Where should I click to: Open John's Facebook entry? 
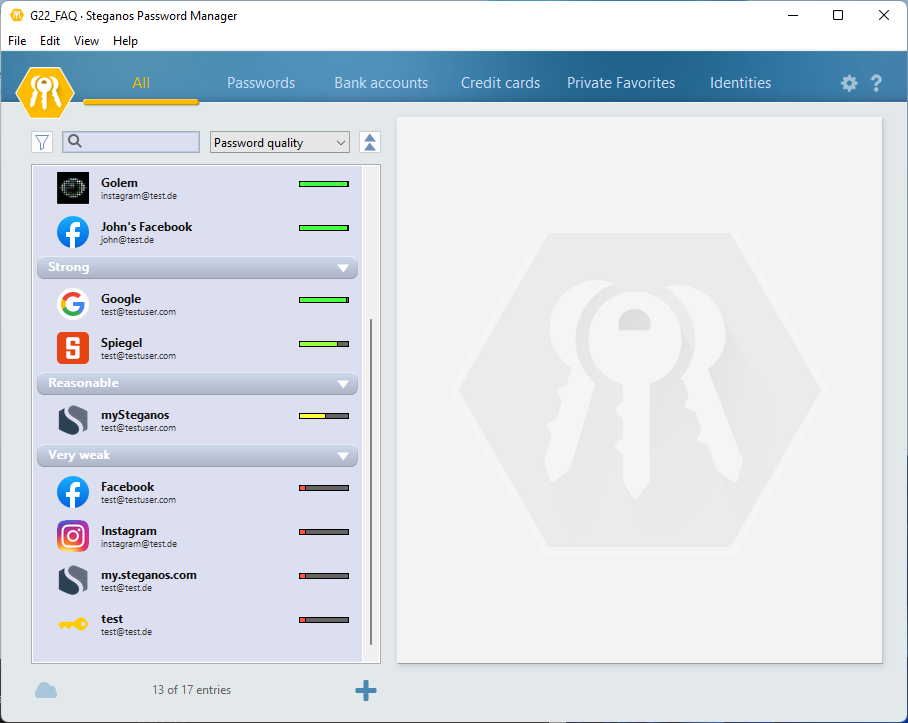(146, 232)
